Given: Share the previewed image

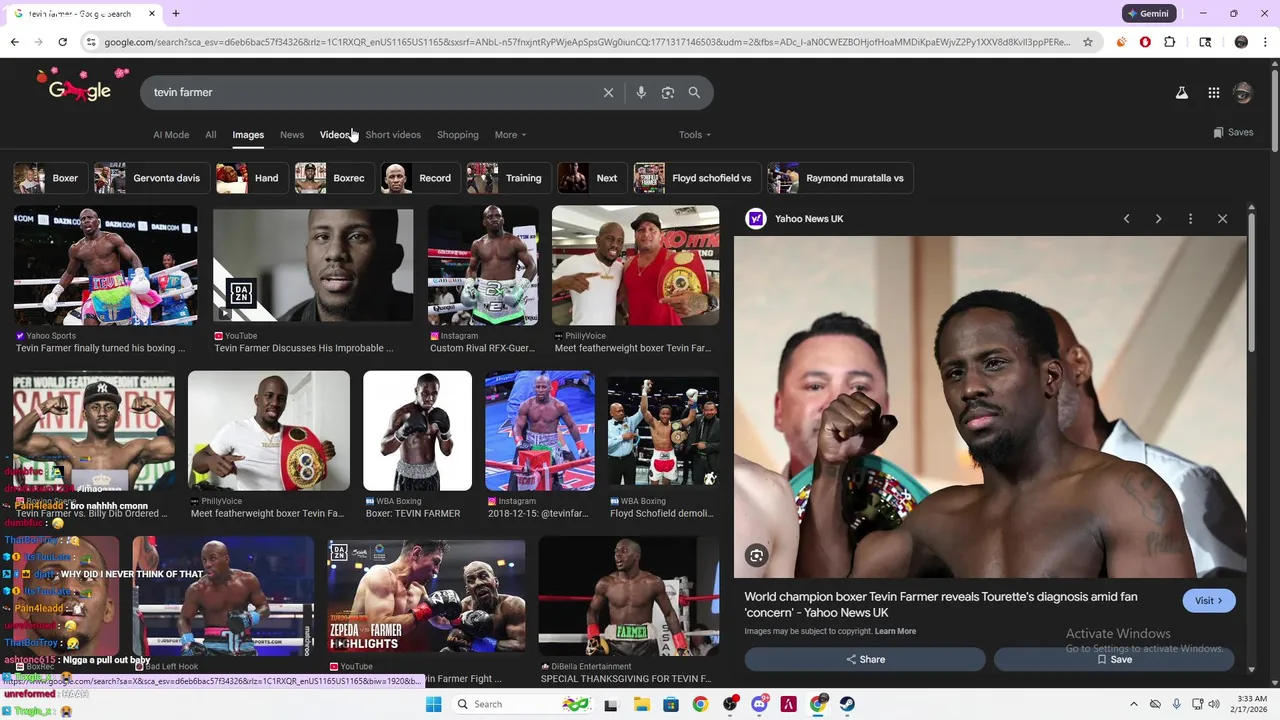Looking at the screenshot, I should (x=865, y=659).
